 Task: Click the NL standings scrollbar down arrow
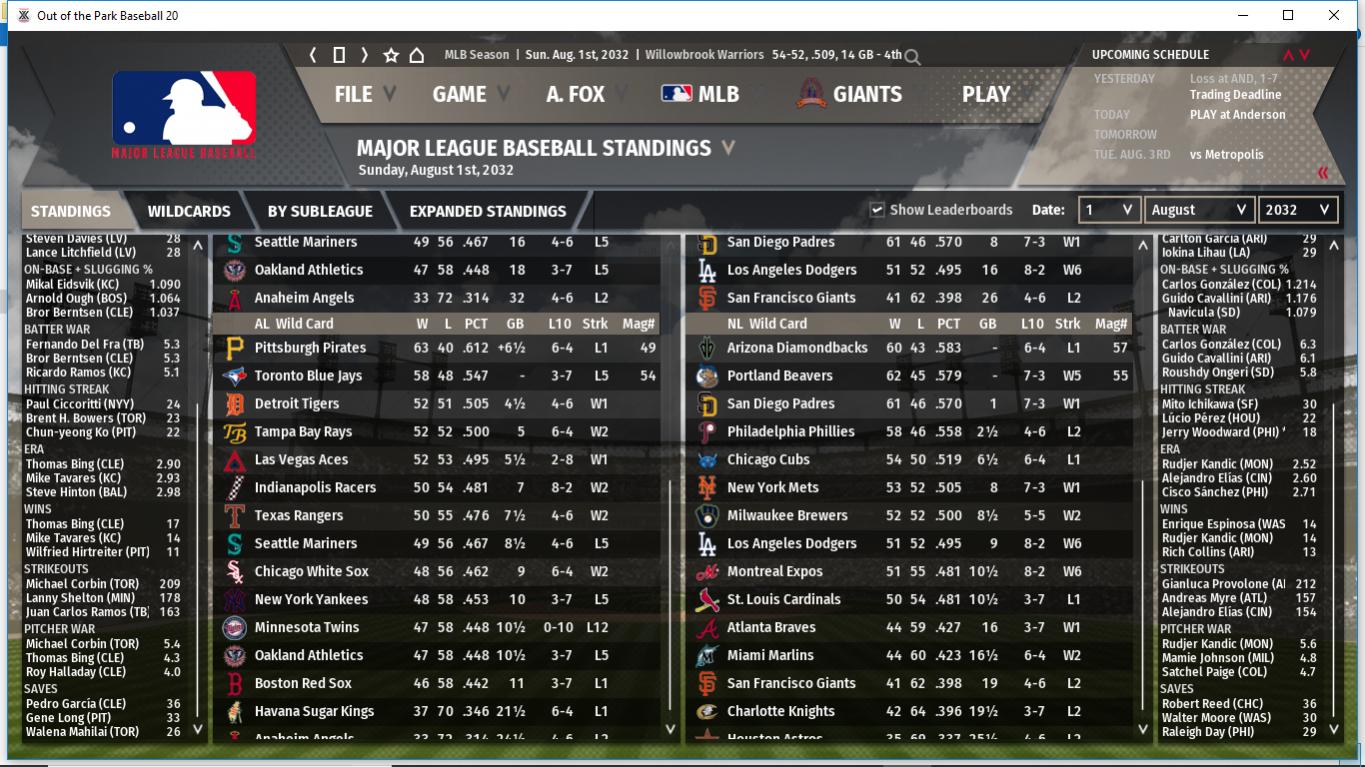click(x=1144, y=729)
